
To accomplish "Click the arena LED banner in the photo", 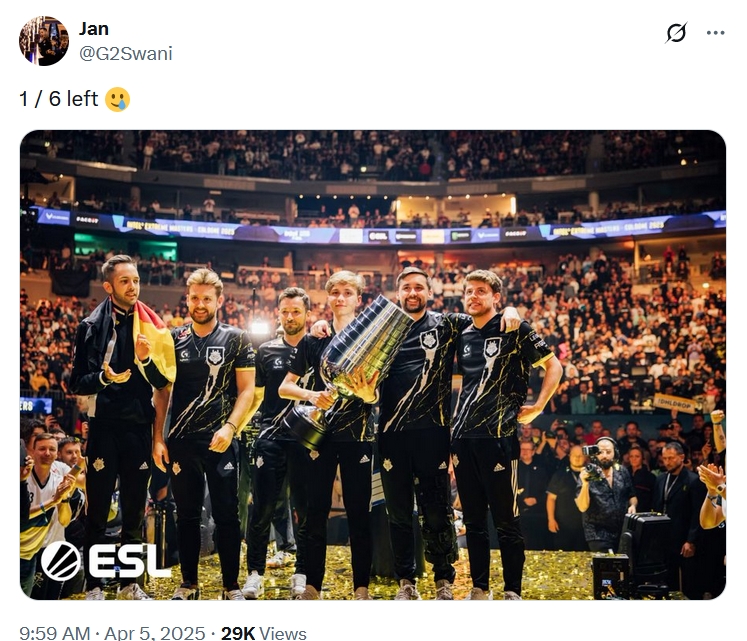I will coord(376,230).
